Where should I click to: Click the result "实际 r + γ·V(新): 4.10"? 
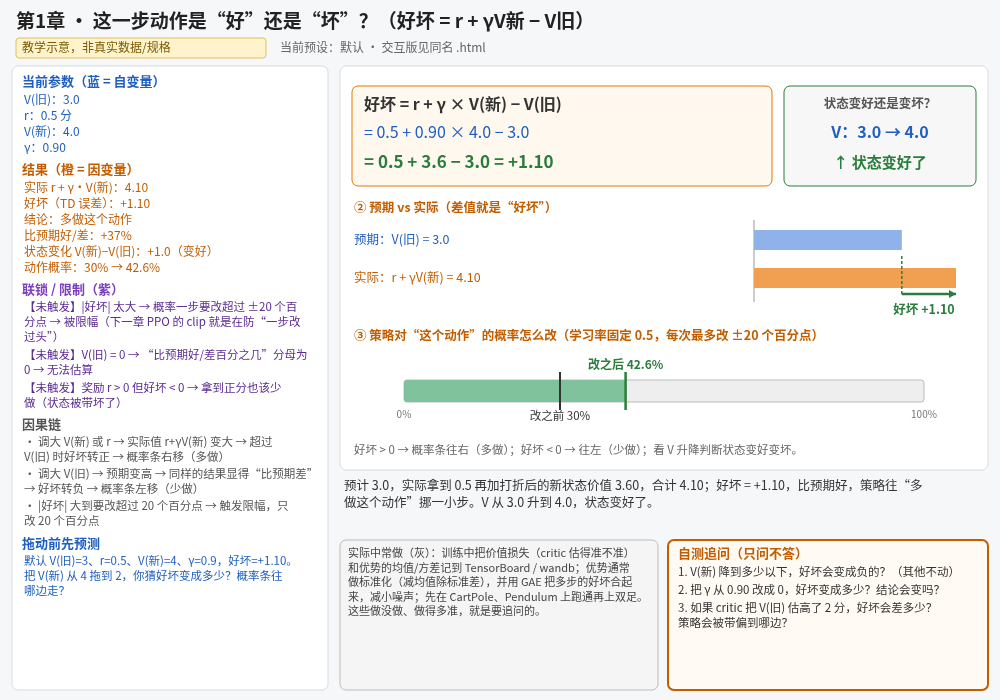pyautogui.click(x=86, y=187)
